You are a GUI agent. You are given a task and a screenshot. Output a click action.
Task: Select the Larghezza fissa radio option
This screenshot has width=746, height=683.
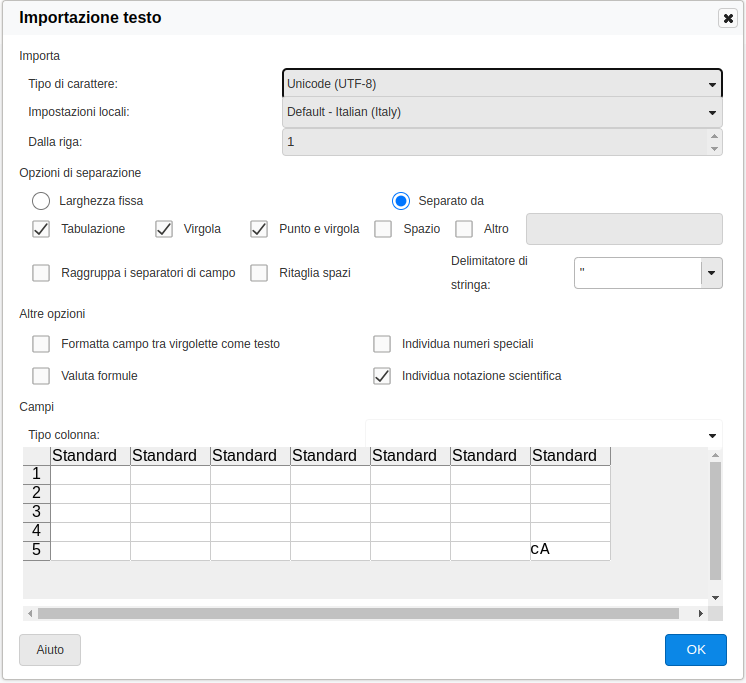[41, 201]
